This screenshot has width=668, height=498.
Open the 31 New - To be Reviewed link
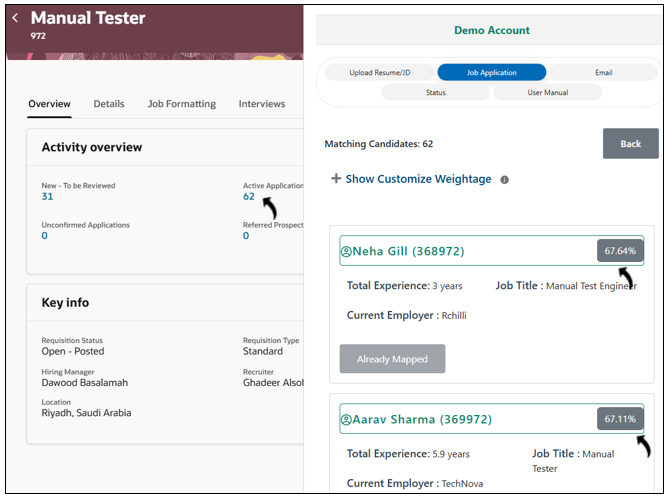click(x=47, y=197)
